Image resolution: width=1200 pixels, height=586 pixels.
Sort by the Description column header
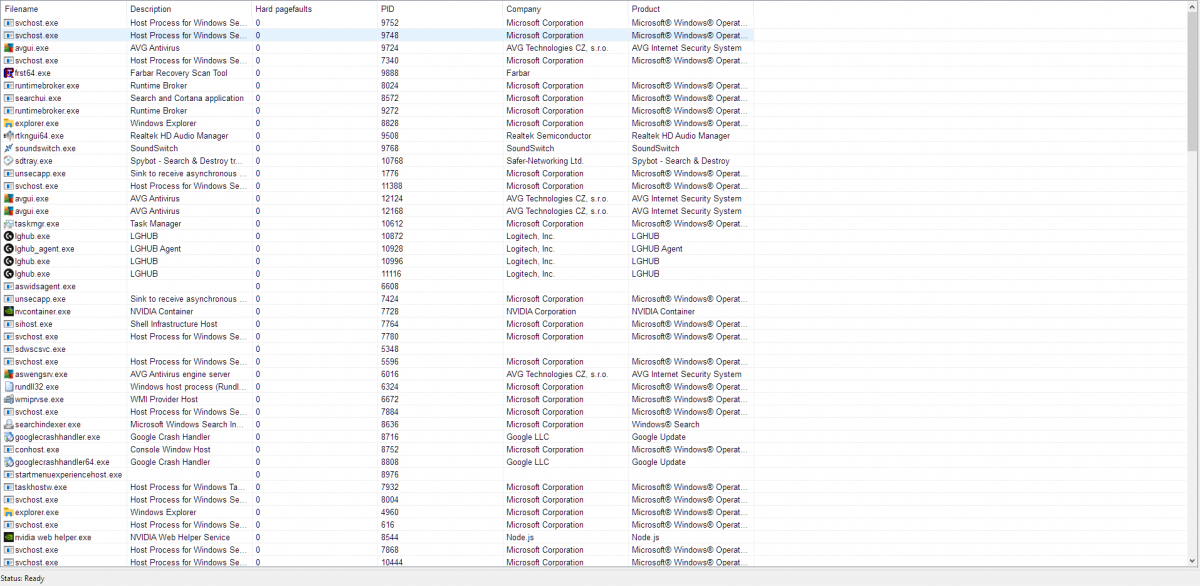(x=189, y=8)
